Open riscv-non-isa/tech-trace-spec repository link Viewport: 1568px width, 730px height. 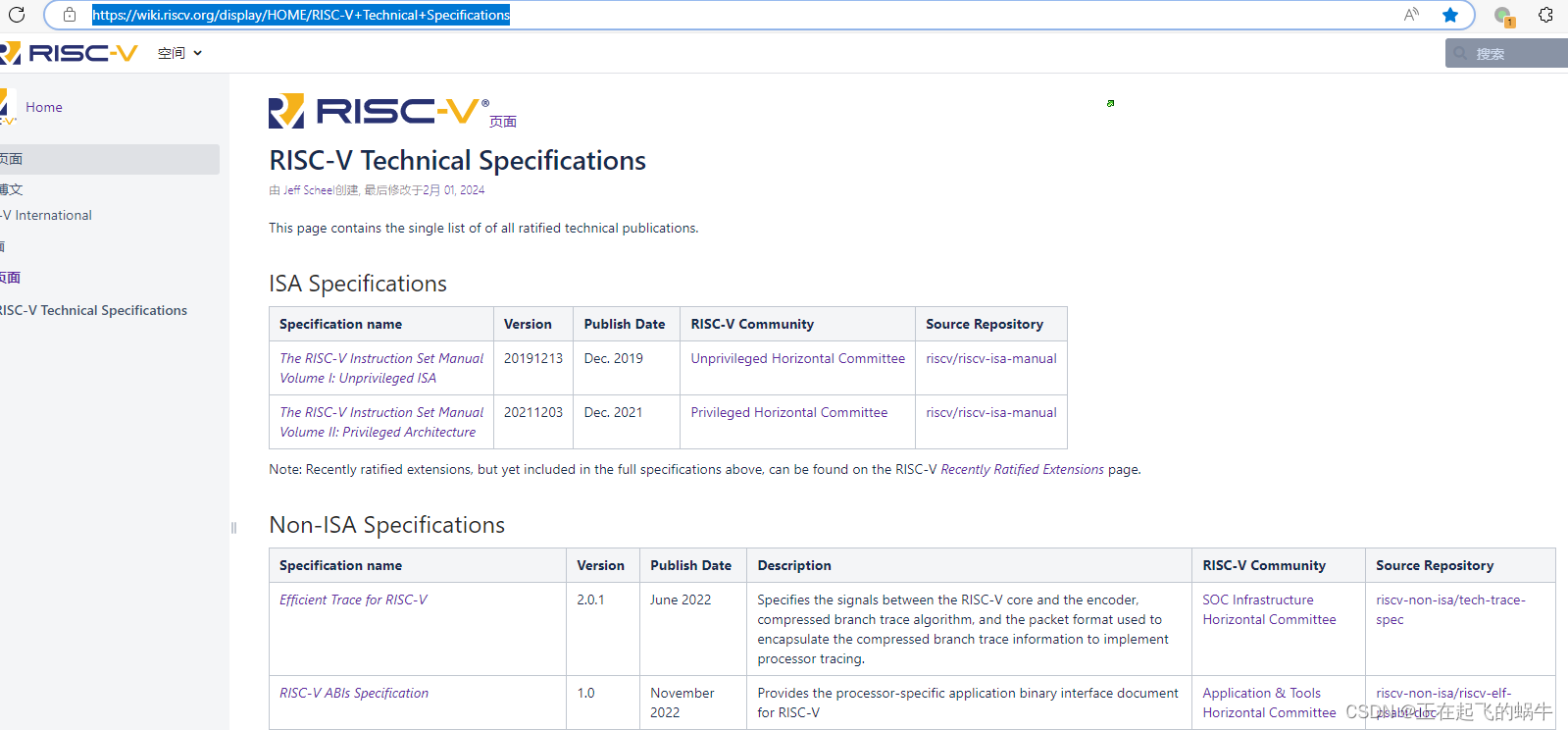[1450, 609]
